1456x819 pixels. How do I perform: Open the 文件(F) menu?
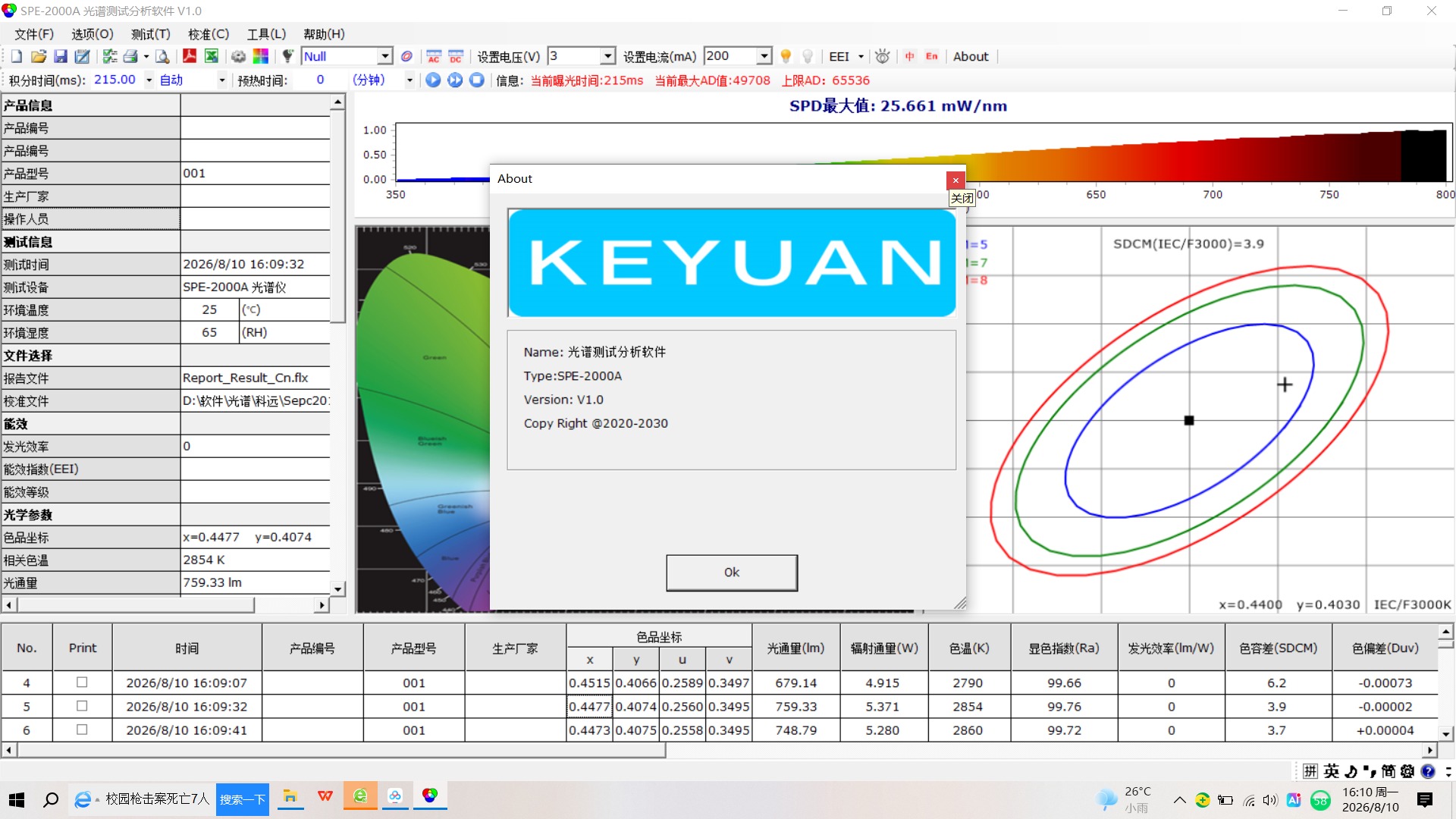tap(34, 34)
